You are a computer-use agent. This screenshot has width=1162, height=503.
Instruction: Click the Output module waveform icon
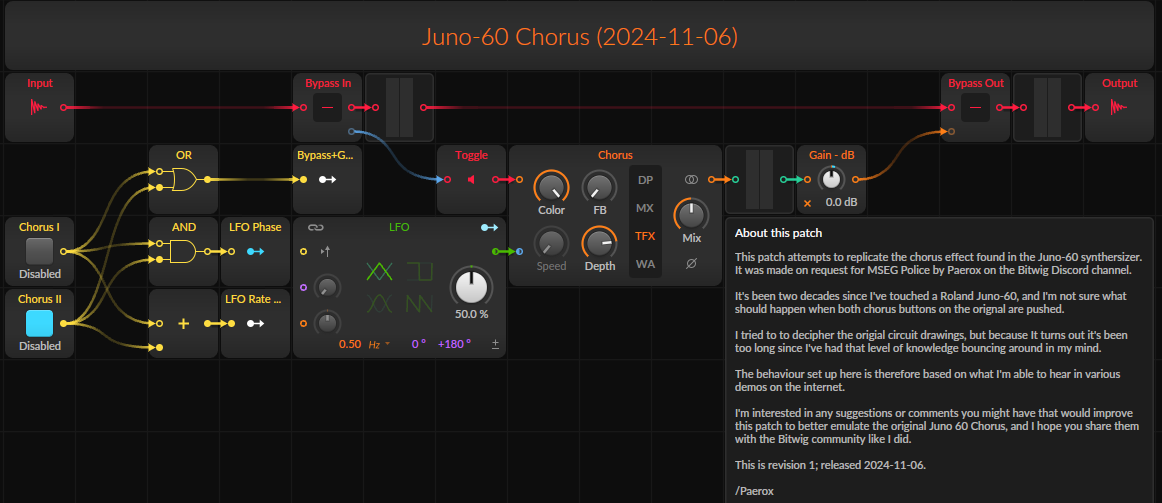1119,107
